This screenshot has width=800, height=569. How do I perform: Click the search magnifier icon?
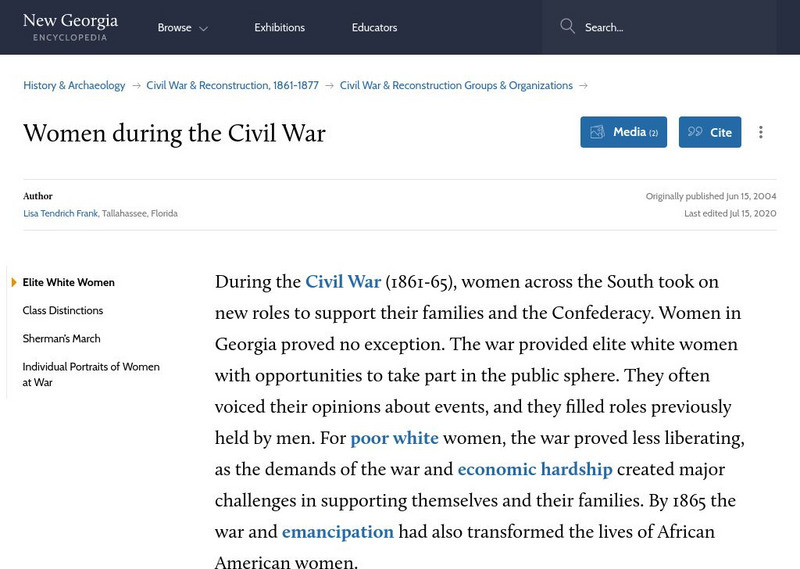pyautogui.click(x=568, y=27)
